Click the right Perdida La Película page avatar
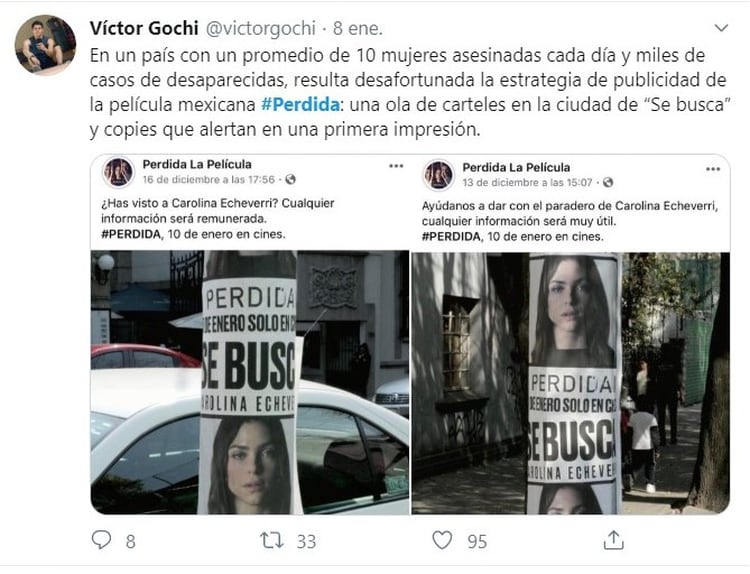Screen dimensions: 750x574 [438, 175]
